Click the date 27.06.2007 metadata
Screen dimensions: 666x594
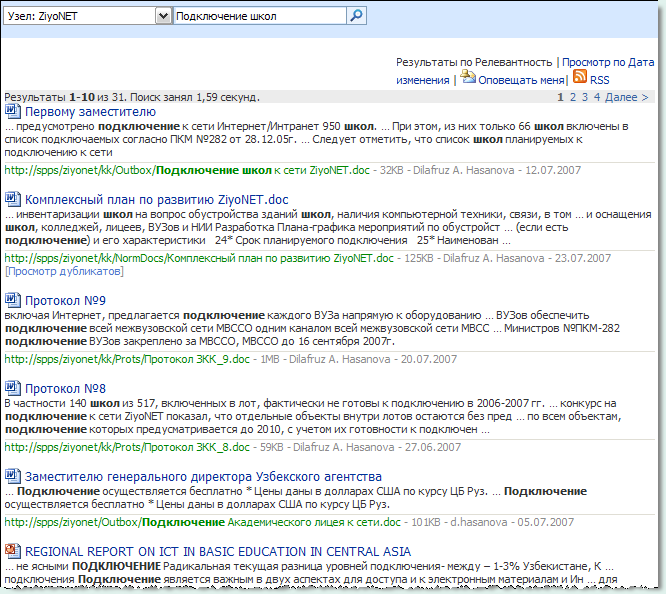click(x=433, y=447)
